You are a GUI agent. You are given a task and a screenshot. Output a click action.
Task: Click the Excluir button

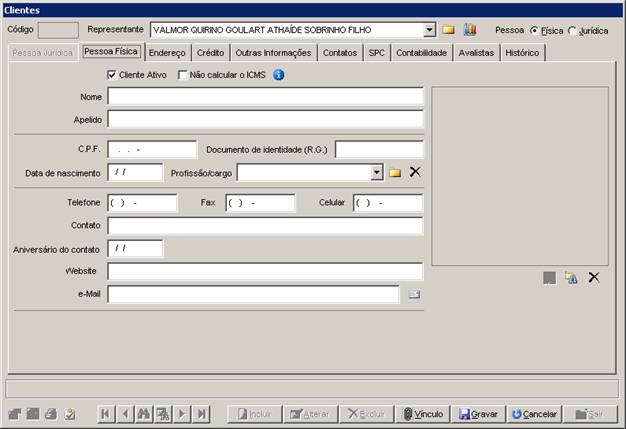(366, 414)
